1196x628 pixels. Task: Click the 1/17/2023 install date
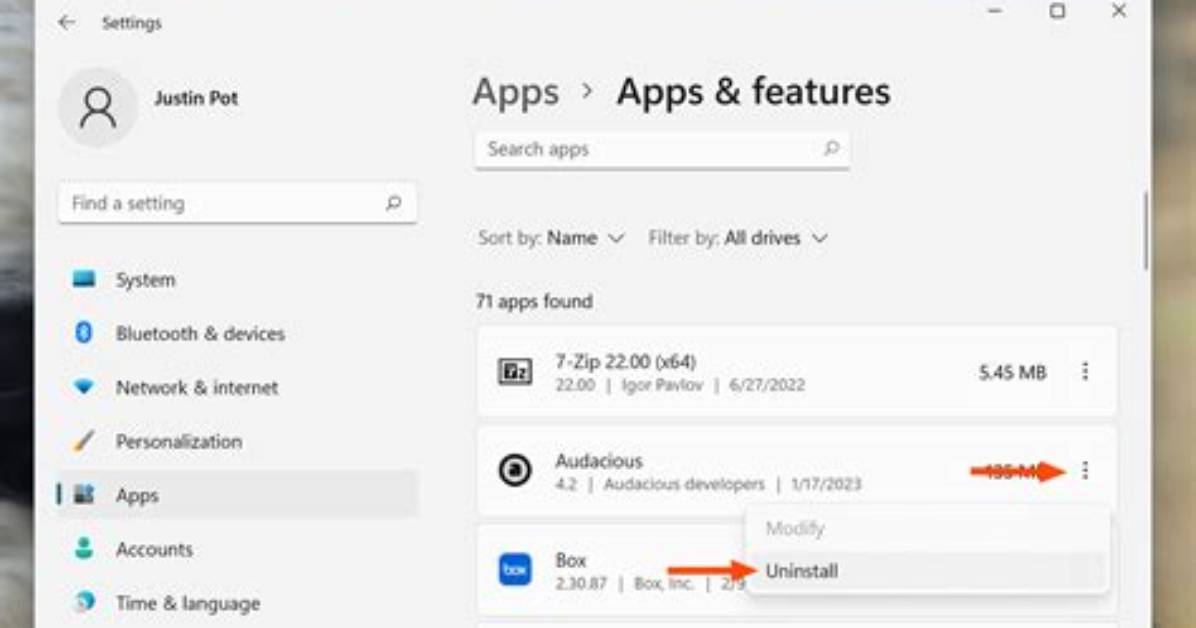point(826,485)
